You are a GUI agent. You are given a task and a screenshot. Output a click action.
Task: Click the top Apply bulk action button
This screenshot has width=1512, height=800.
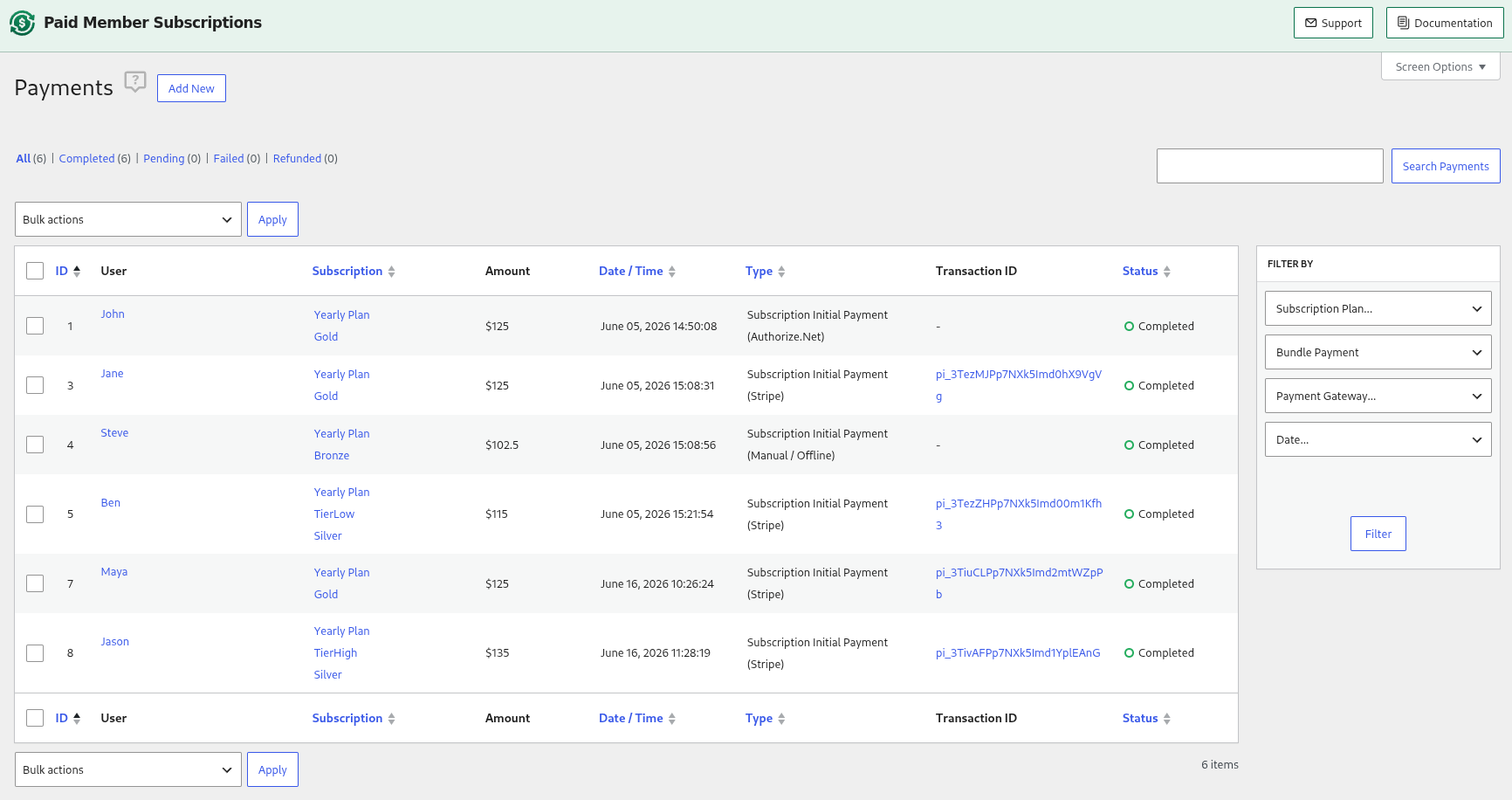tap(272, 219)
